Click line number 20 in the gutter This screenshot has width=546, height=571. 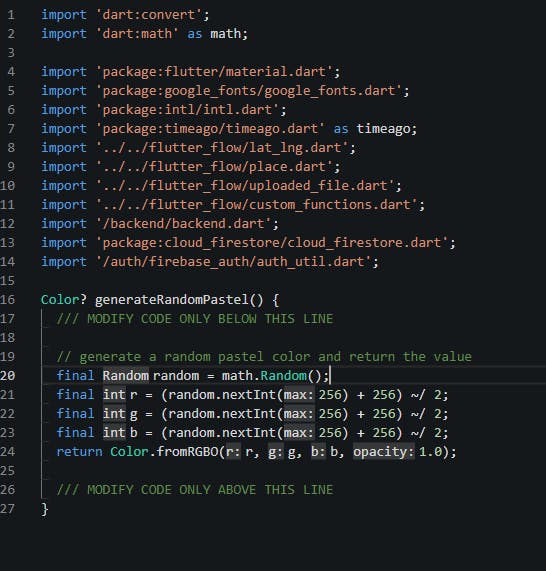8,376
